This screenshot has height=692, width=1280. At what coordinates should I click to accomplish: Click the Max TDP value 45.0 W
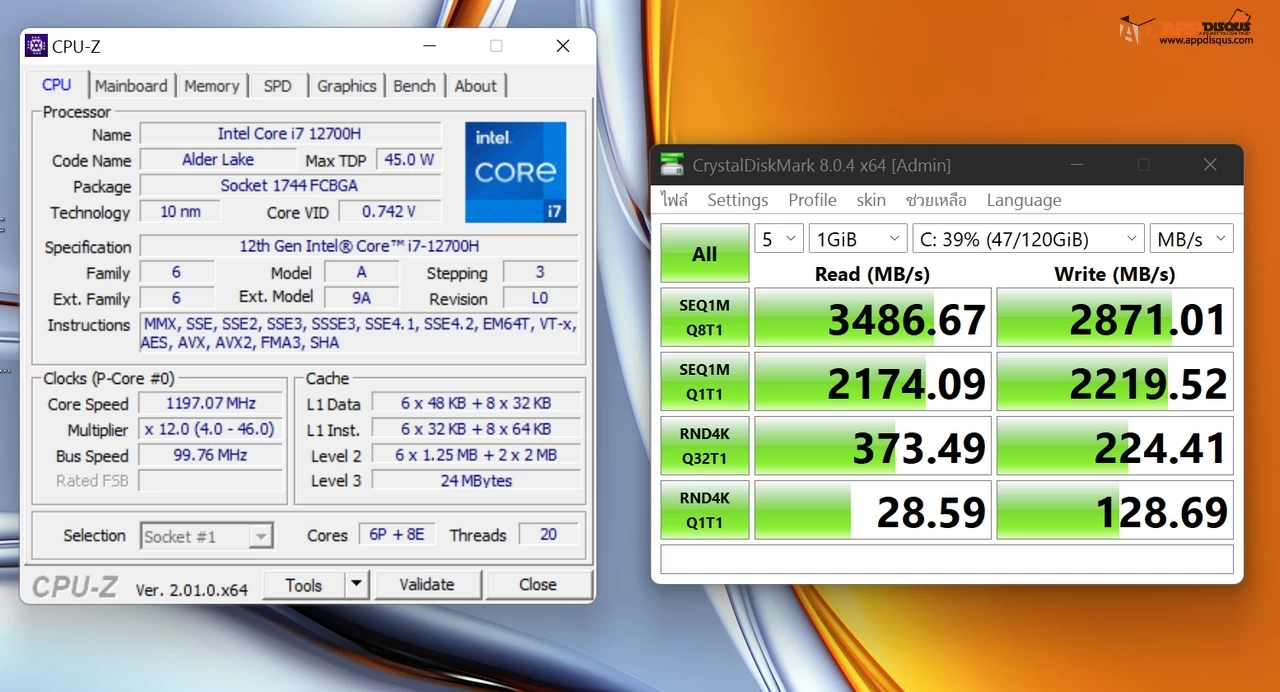[x=409, y=160]
